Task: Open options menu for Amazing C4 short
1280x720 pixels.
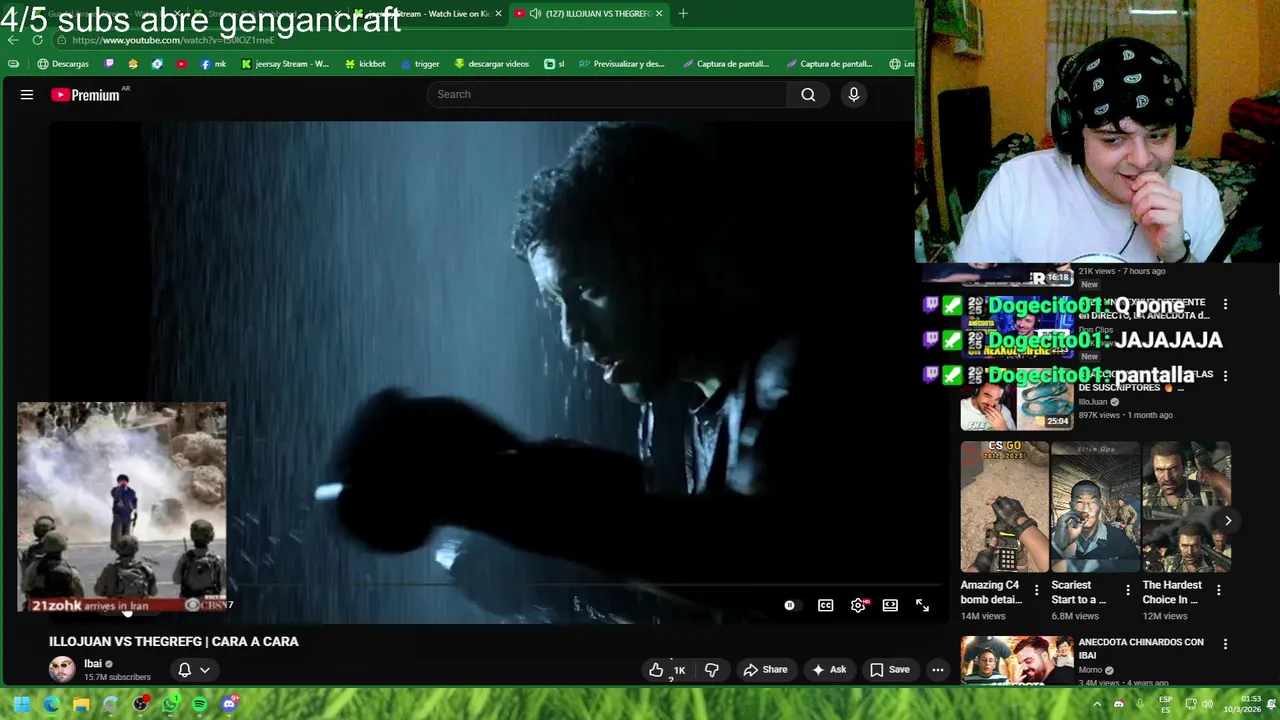Action: pyautogui.click(x=1036, y=591)
